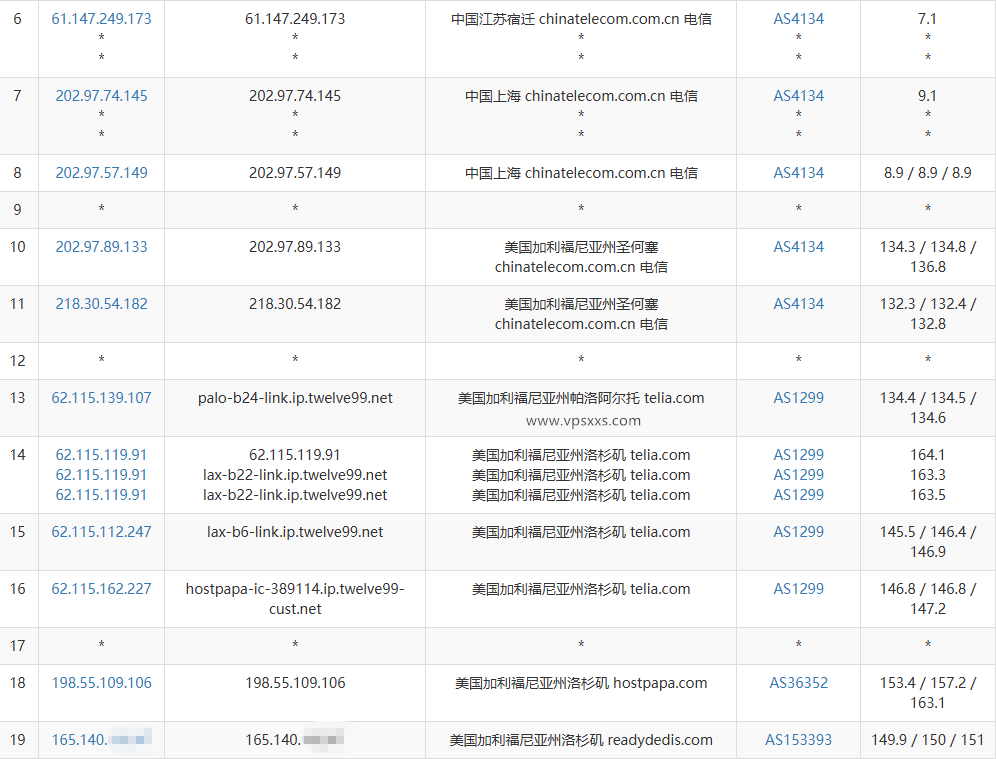996x759 pixels.
Task: Select latency value 153.4 / 157.2 / 163.1
Action: pos(927,693)
